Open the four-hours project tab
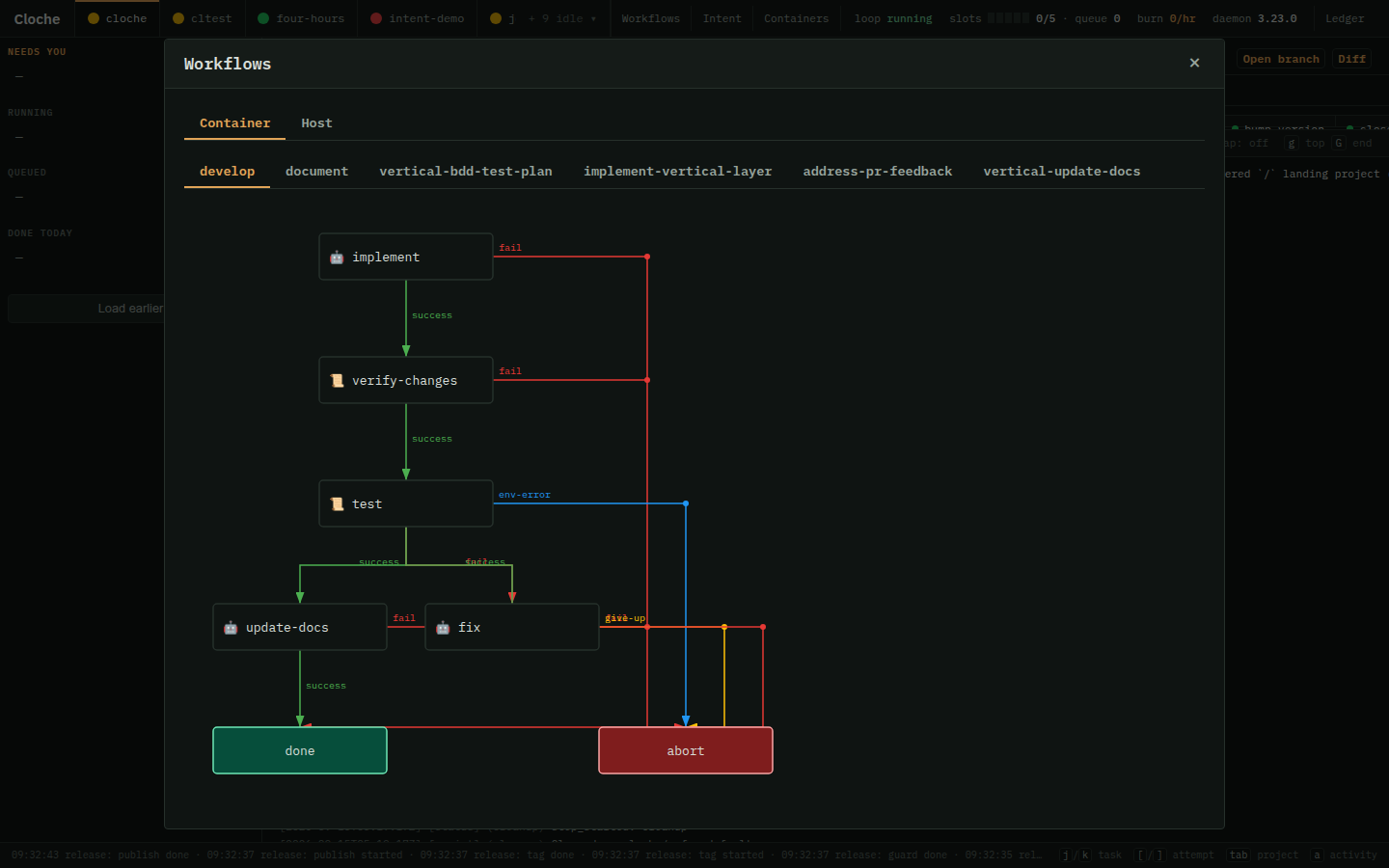Image resolution: width=1389 pixels, height=868 pixels. pos(301,18)
